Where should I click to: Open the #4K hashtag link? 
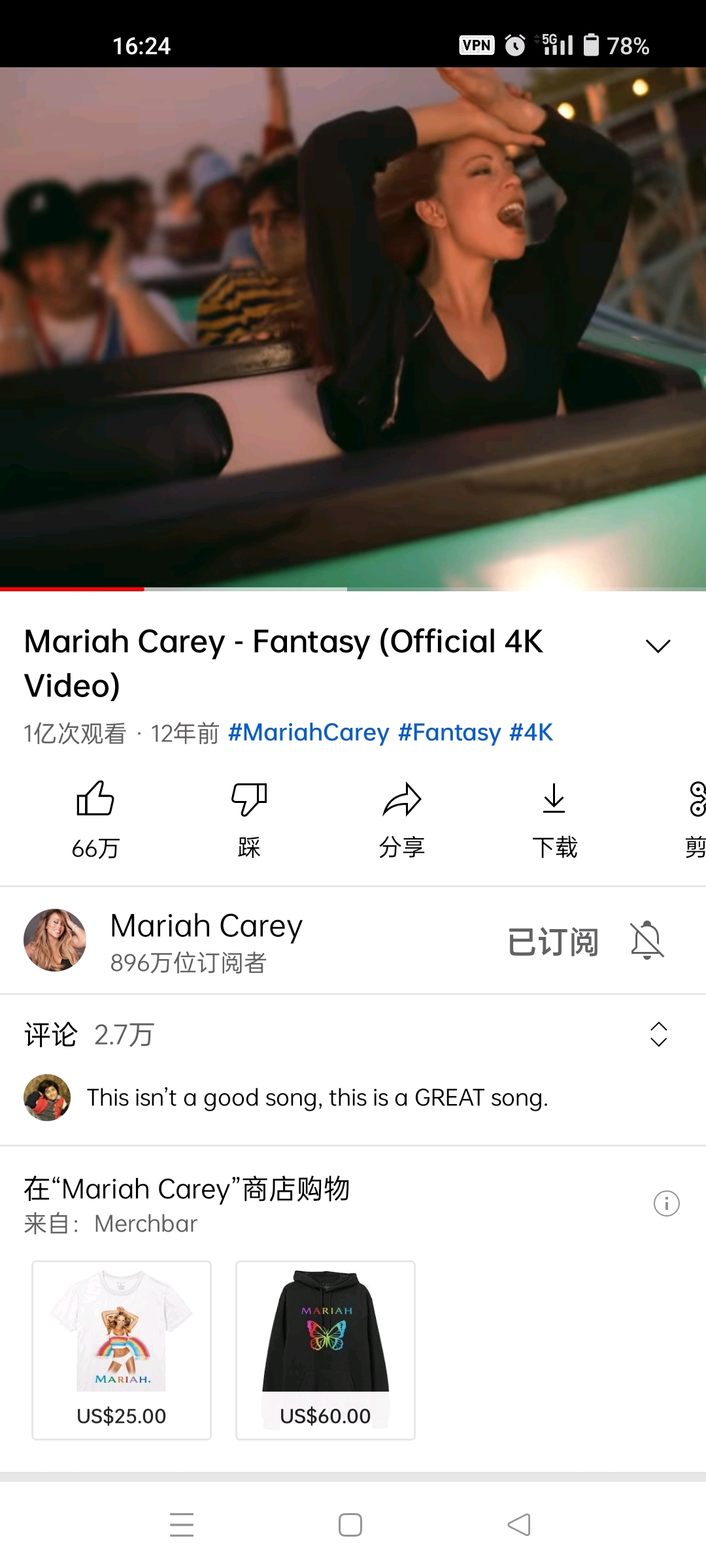[x=531, y=732]
